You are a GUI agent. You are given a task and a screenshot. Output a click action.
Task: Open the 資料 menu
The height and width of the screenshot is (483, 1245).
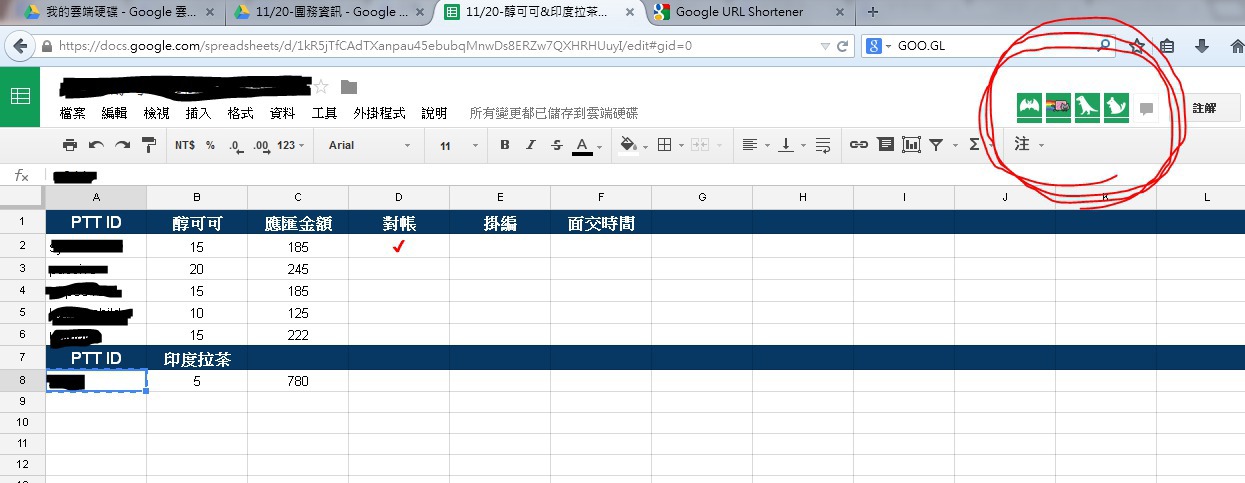pos(283,114)
